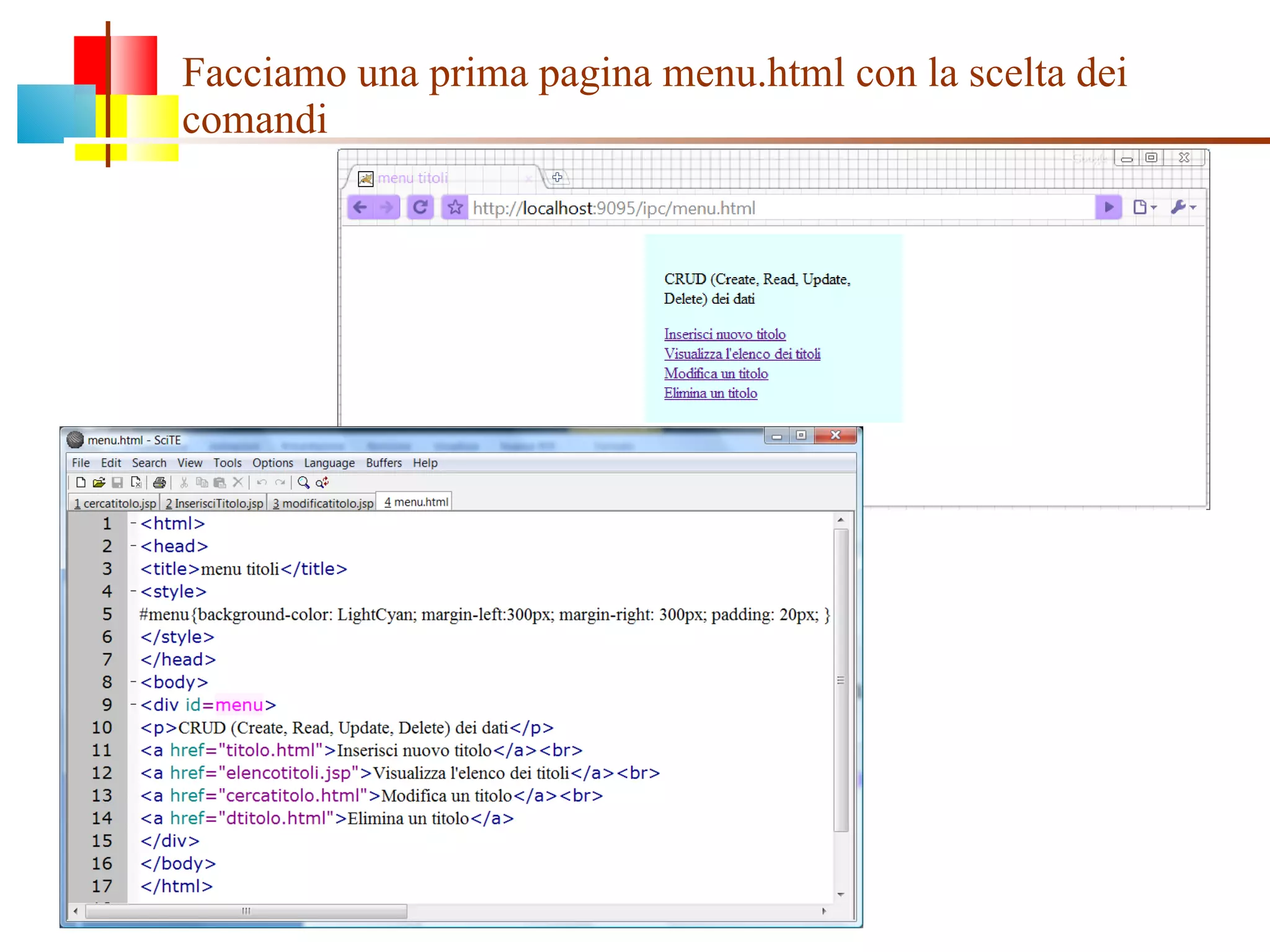Collapse the div fold marker on line 9
This screenshot has height=952, width=1270.
coord(133,705)
